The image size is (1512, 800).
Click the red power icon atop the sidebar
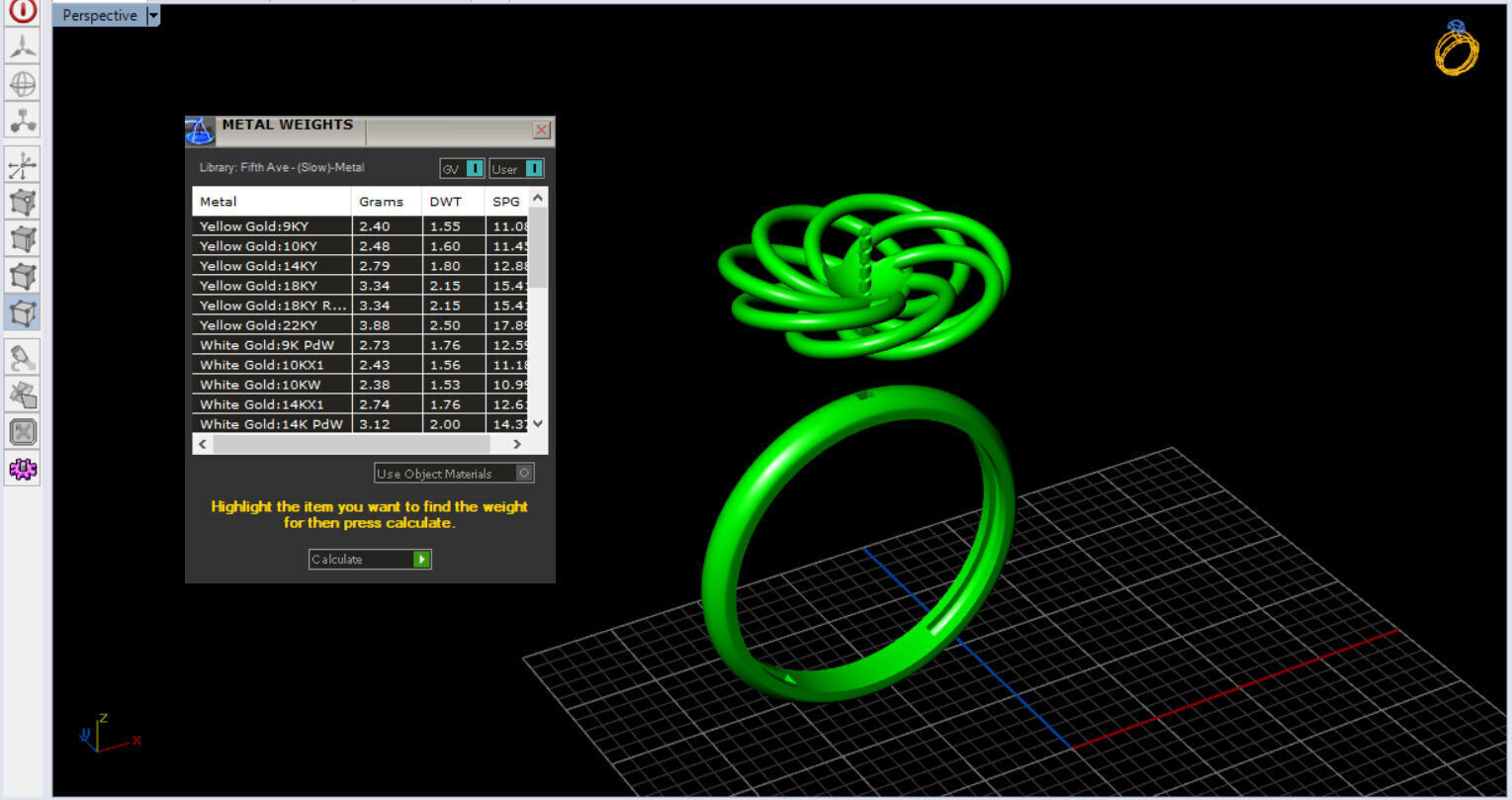[23, 11]
